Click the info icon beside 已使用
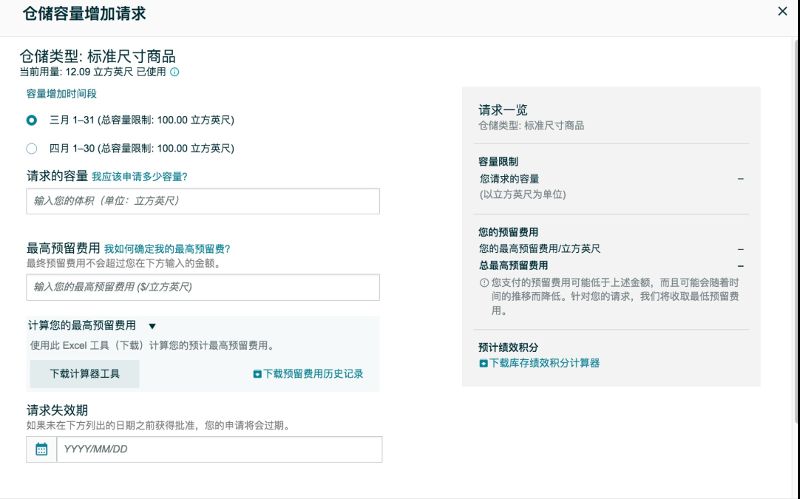The width and height of the screenshot is (800, 499). [x=175, y=72]
